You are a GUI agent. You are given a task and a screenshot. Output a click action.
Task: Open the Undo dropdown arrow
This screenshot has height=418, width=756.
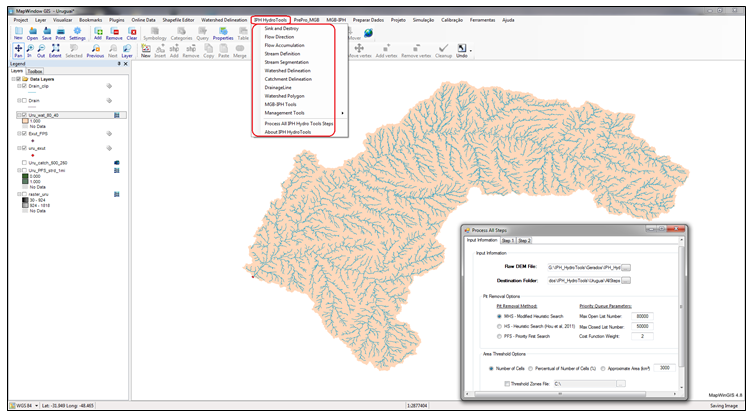point(471,51)
